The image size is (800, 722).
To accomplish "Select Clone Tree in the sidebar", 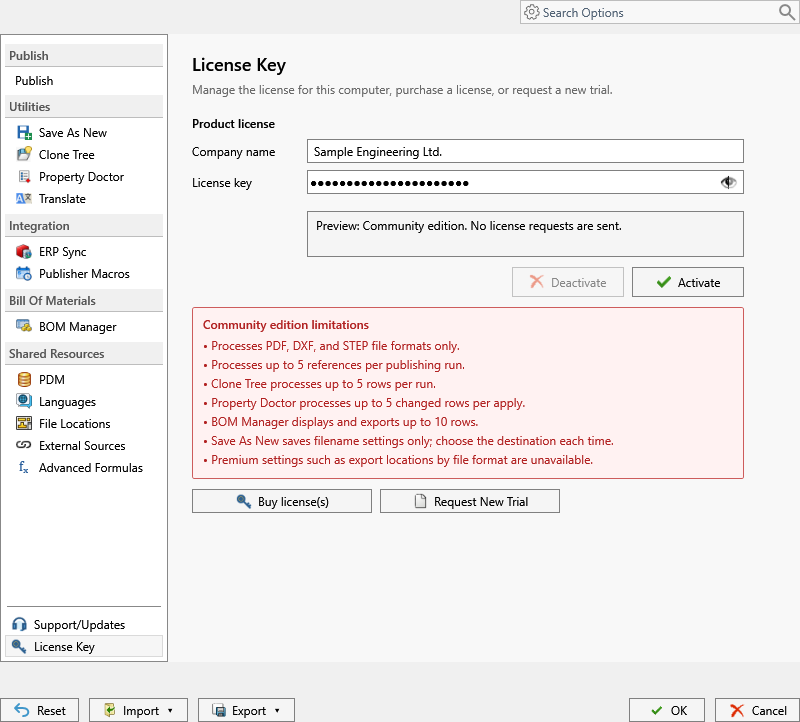I will [84, 155].
